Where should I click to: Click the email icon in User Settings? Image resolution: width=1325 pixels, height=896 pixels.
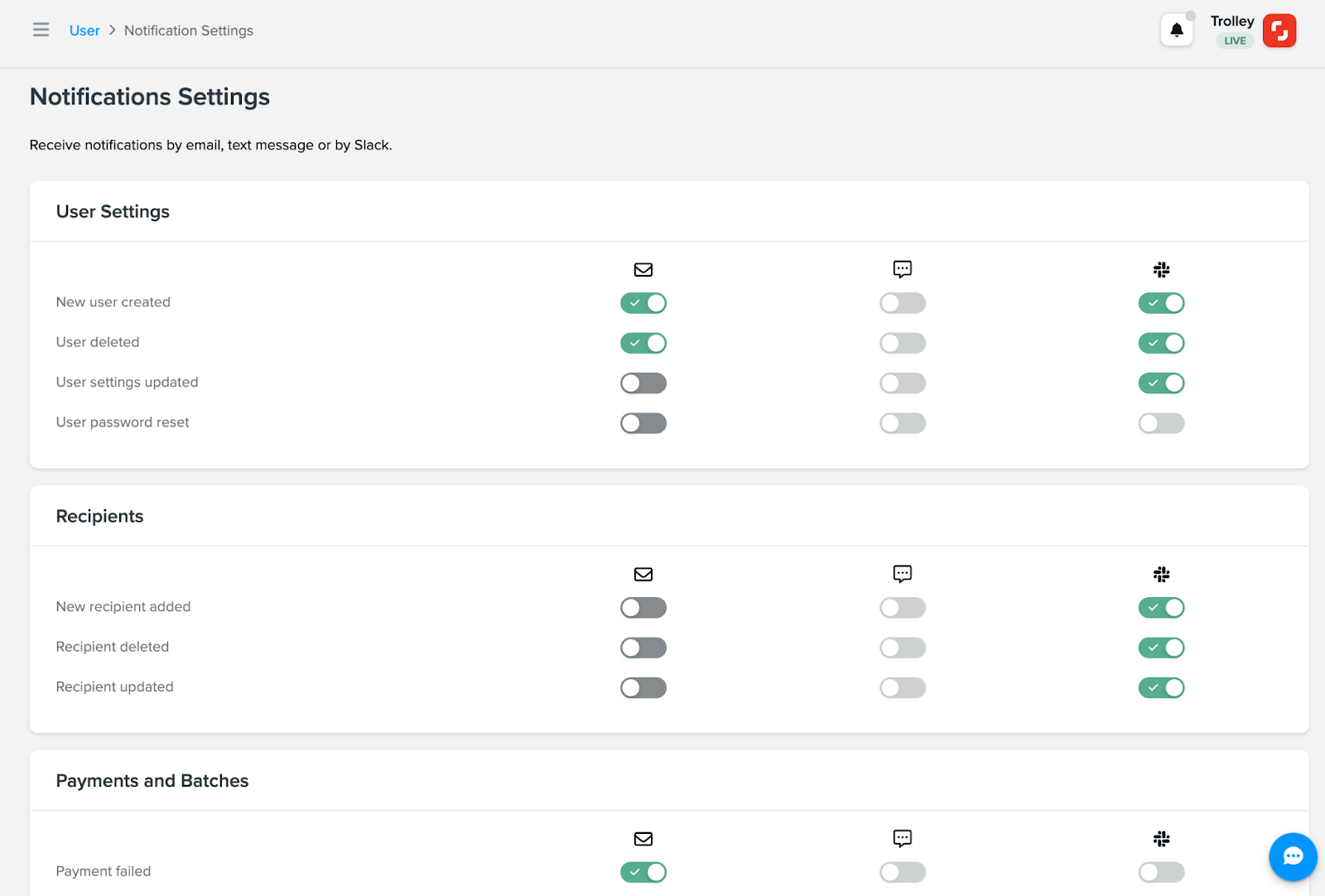point(643,270)
